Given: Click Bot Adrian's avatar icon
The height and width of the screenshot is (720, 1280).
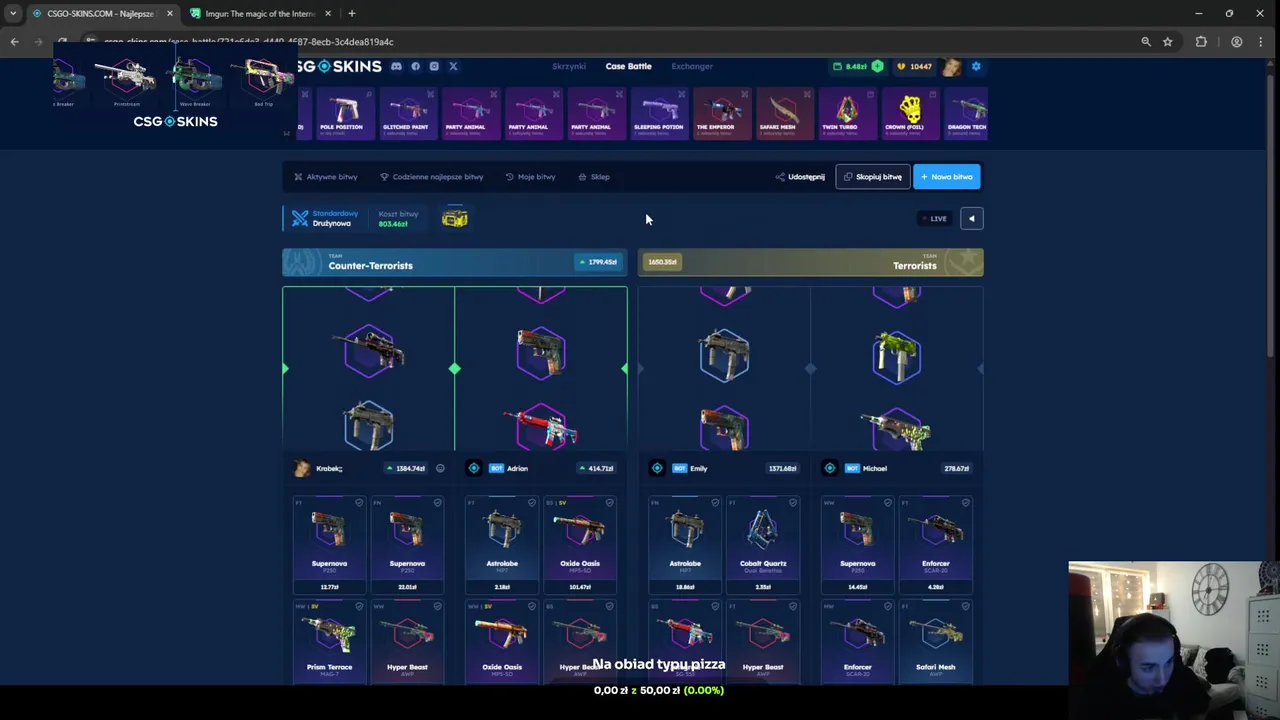Looking at the screenshot, I should 474,468.
